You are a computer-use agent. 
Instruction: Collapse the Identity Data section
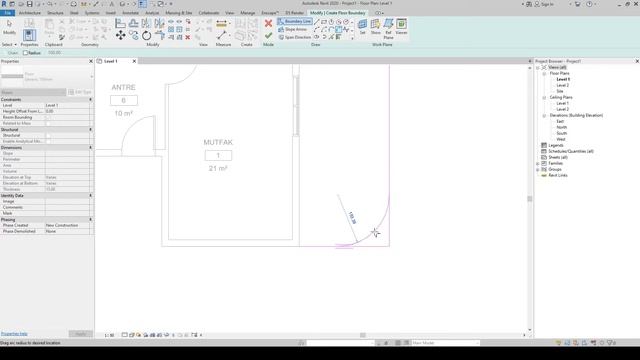(91, 196)
